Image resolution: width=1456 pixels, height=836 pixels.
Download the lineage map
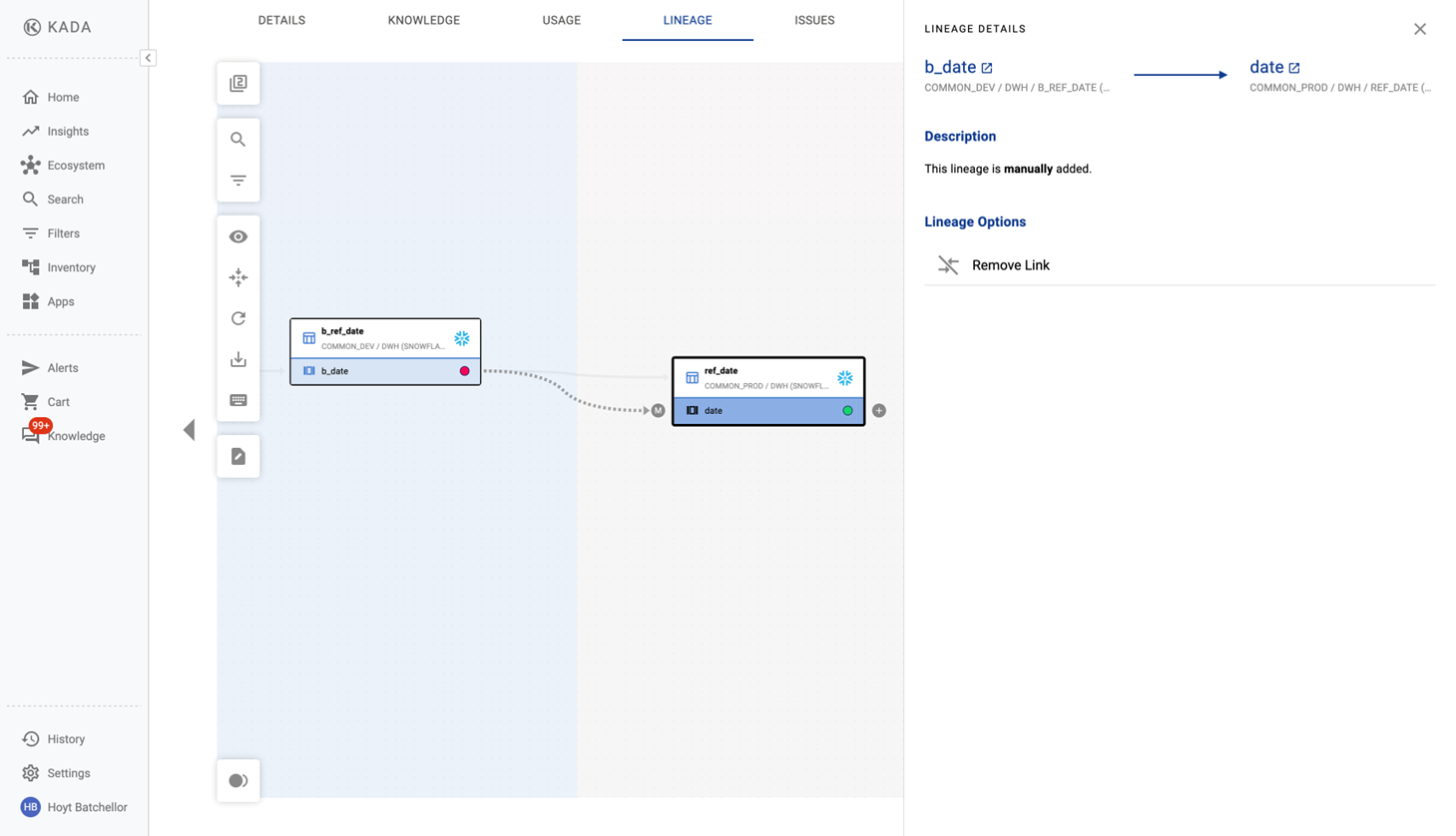pos(238,359)
